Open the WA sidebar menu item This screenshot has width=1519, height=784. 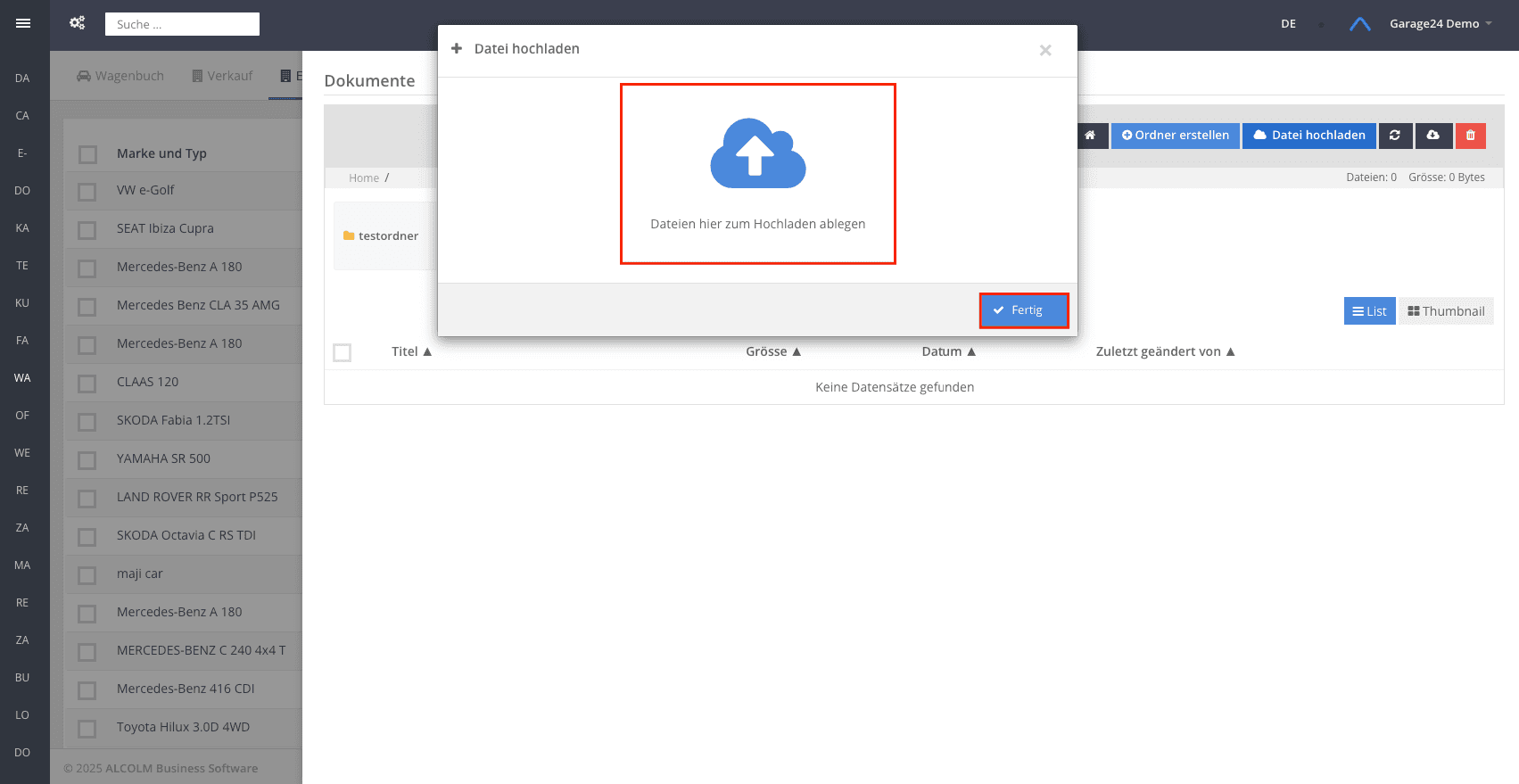pos(22,378)
